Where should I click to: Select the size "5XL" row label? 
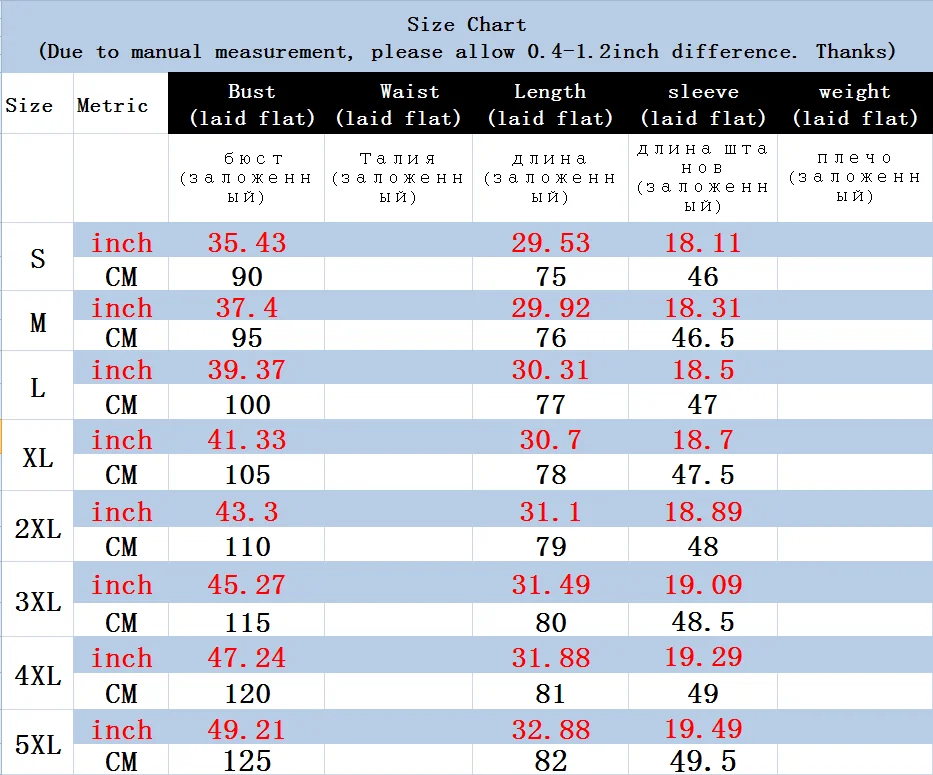pyautogui.click(x=37, y=745)
